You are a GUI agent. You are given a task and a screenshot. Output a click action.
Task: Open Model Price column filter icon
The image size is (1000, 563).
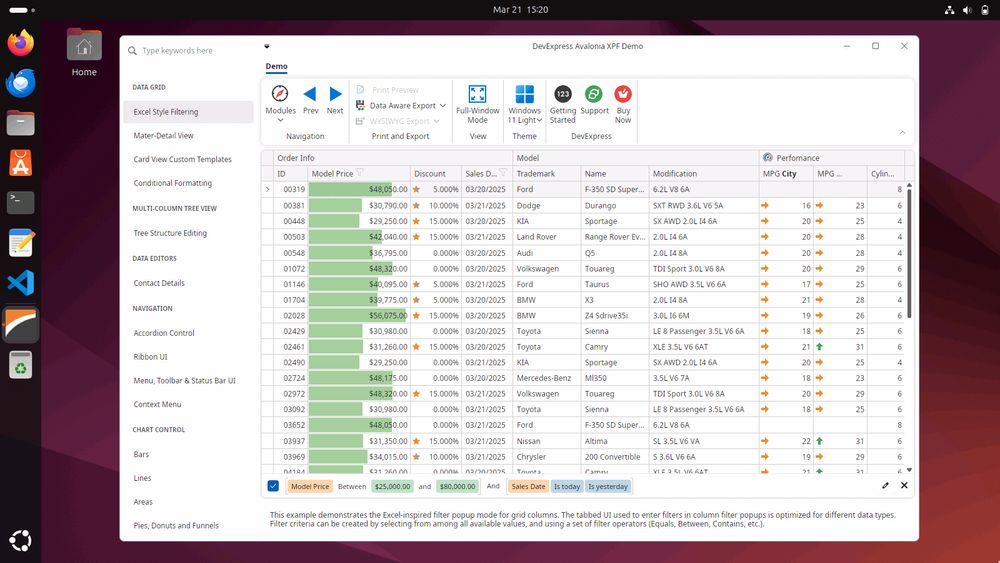(359, 173)
